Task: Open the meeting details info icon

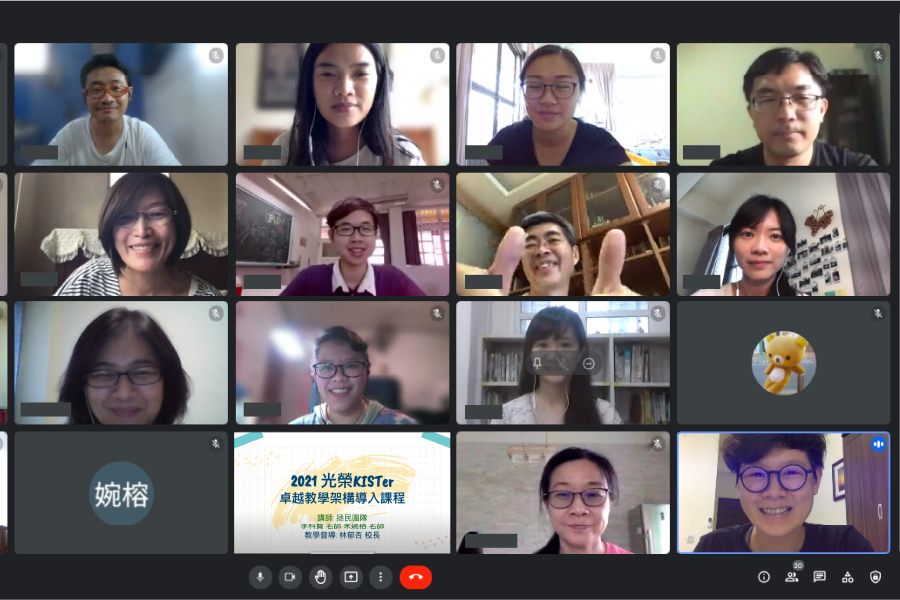Action: (764, 577)
